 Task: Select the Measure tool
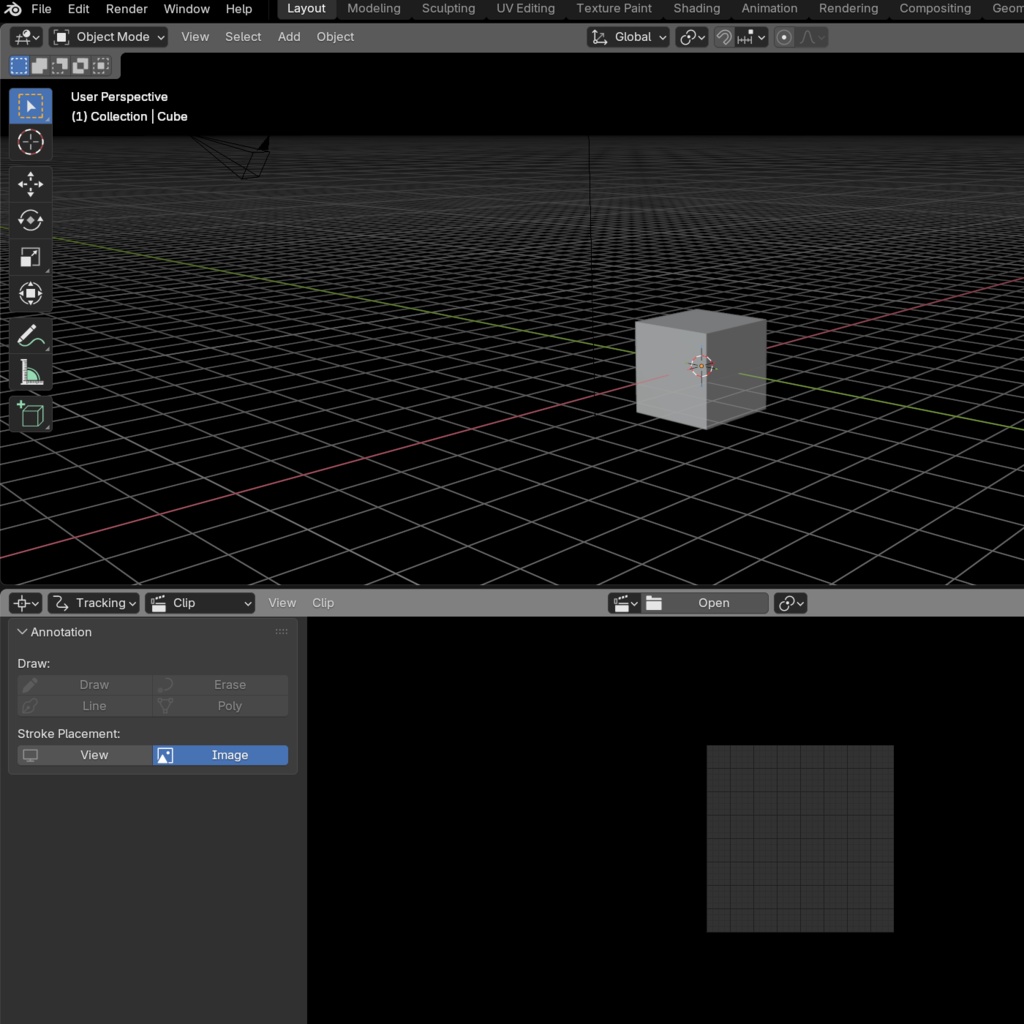click(30, 371)
